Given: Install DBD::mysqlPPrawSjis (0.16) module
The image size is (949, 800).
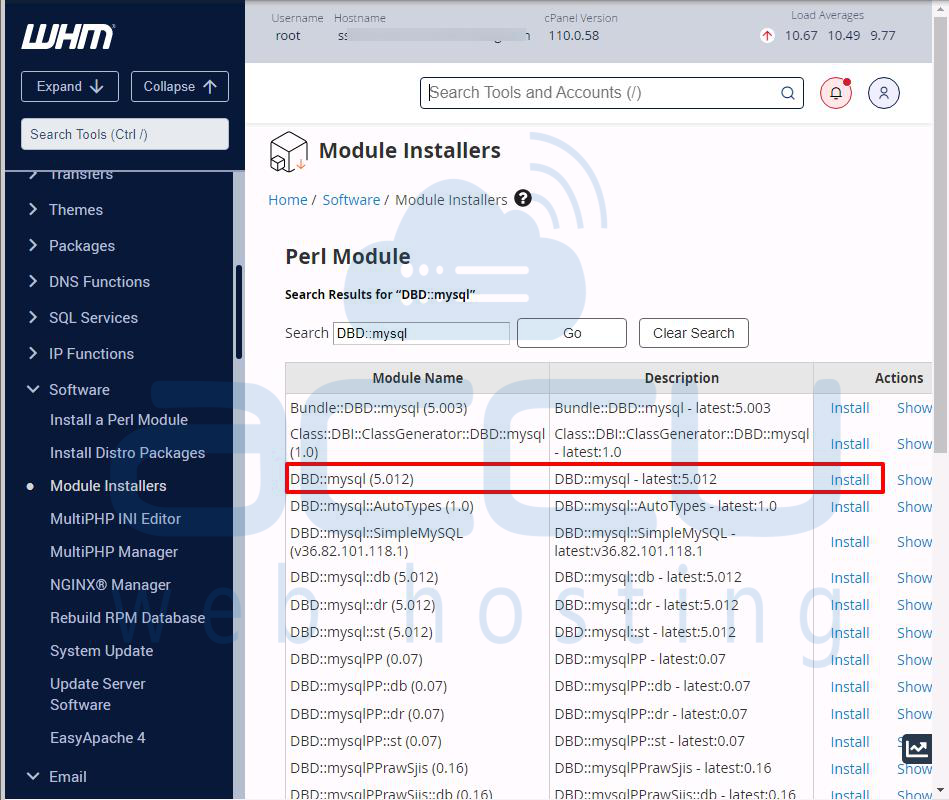Looking at the screenshot, I should click(x=850, y=769).
